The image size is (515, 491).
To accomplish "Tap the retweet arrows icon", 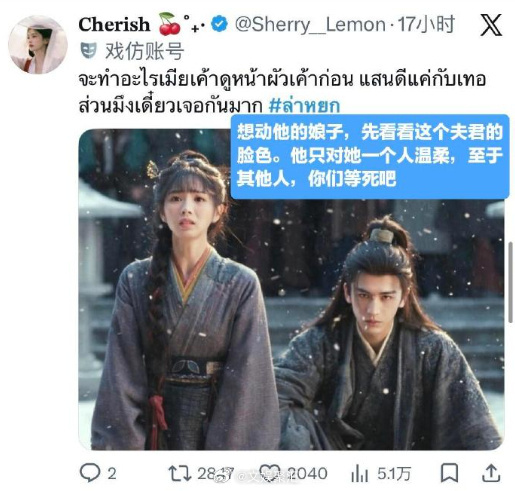I will click(179, 473).
